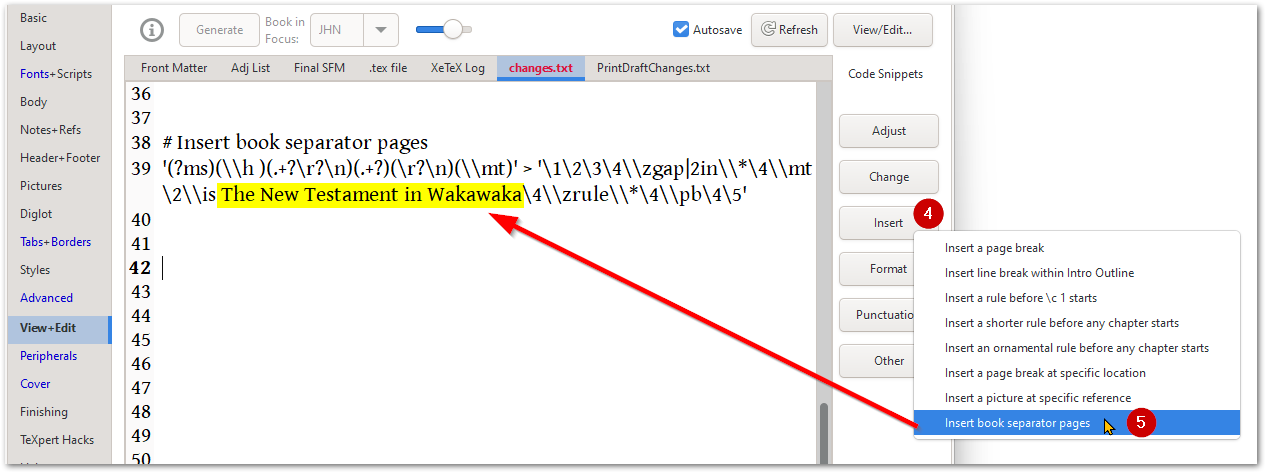
Task: Choose Insert a rule before \c 1 starts
Action: tap(1077, 298)
